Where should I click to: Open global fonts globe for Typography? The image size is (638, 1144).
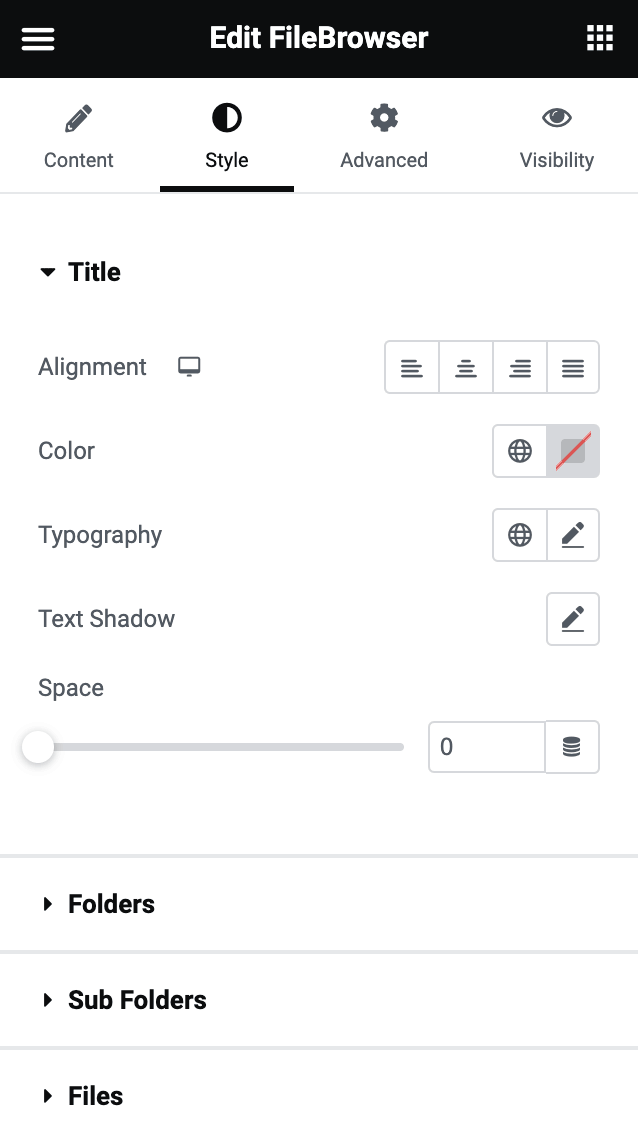coord(520,535)
